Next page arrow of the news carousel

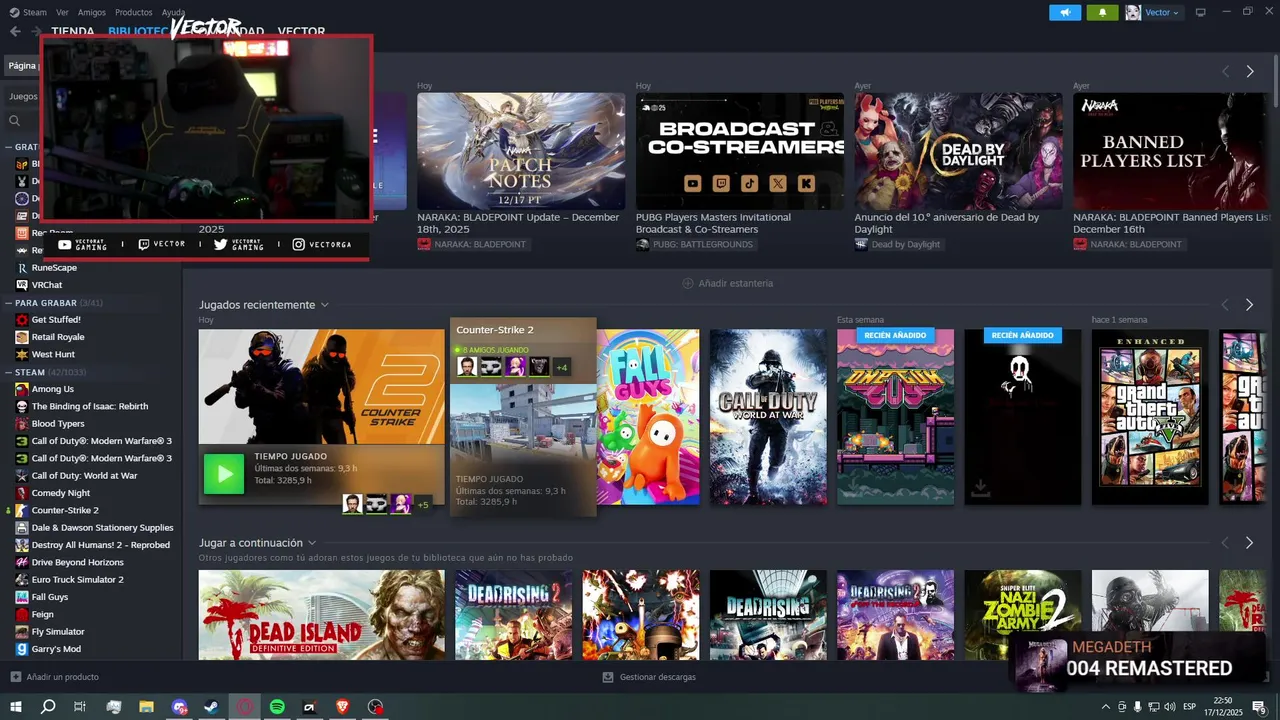pyautogui.click(x=1250, y=72)
